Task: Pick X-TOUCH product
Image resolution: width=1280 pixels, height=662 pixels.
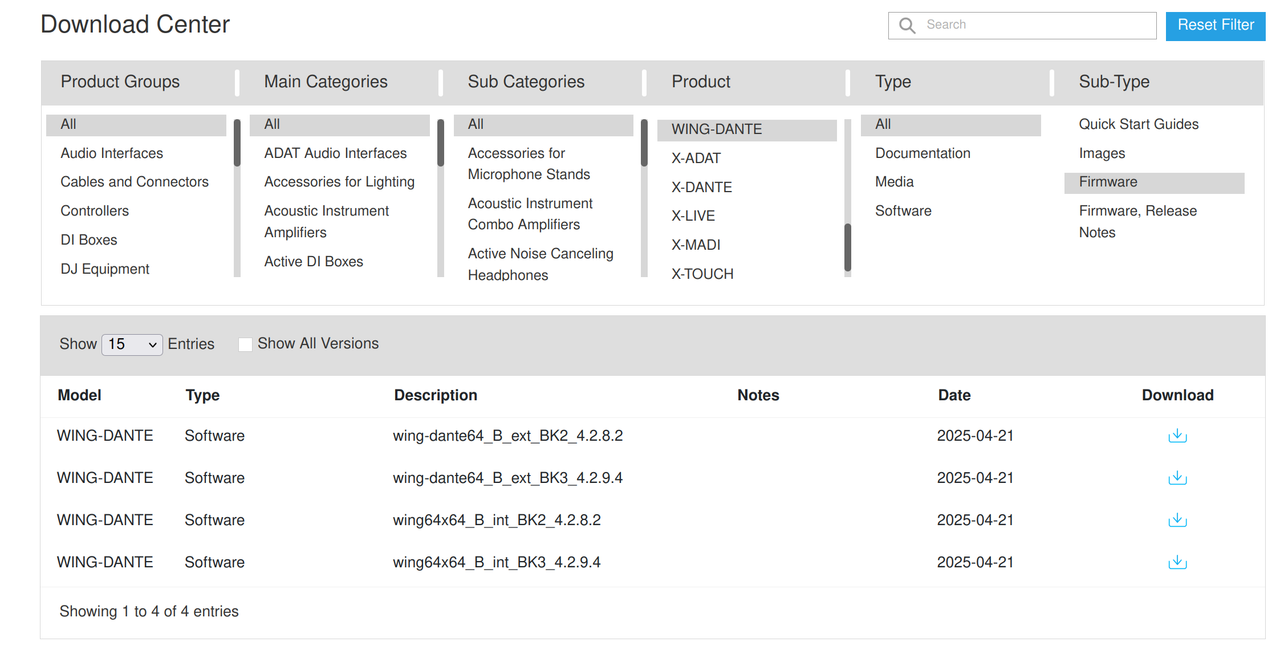Action: coord(703,274)
